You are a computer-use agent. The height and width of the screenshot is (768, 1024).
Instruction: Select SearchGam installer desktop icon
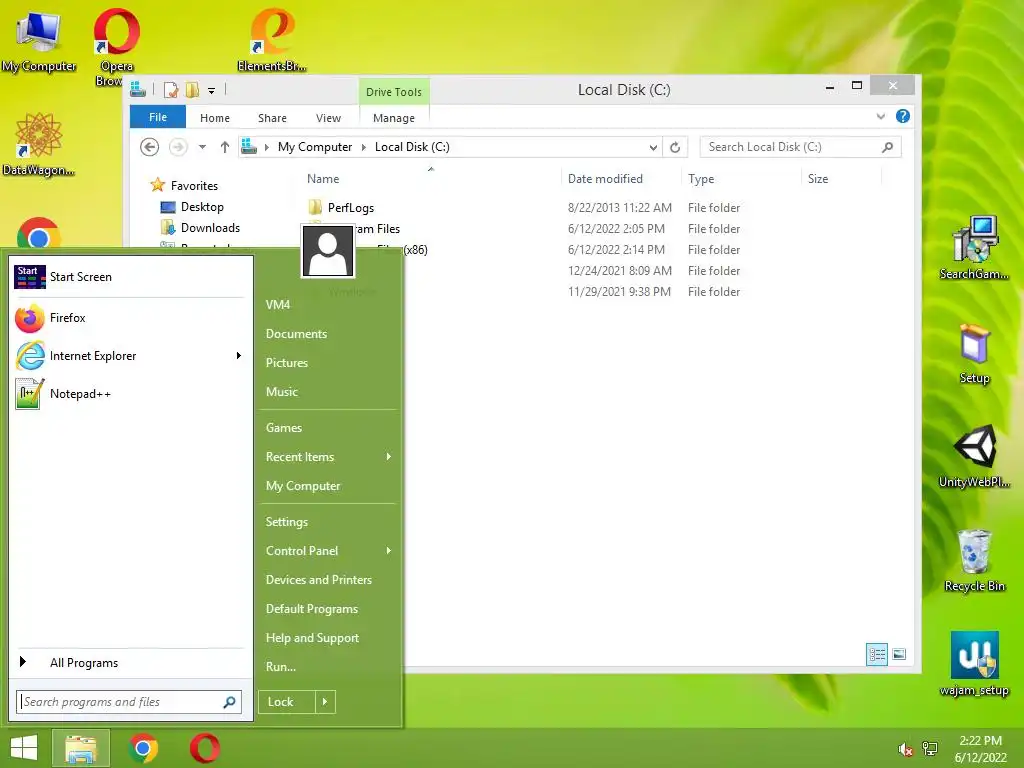click(x=974, y=248)
